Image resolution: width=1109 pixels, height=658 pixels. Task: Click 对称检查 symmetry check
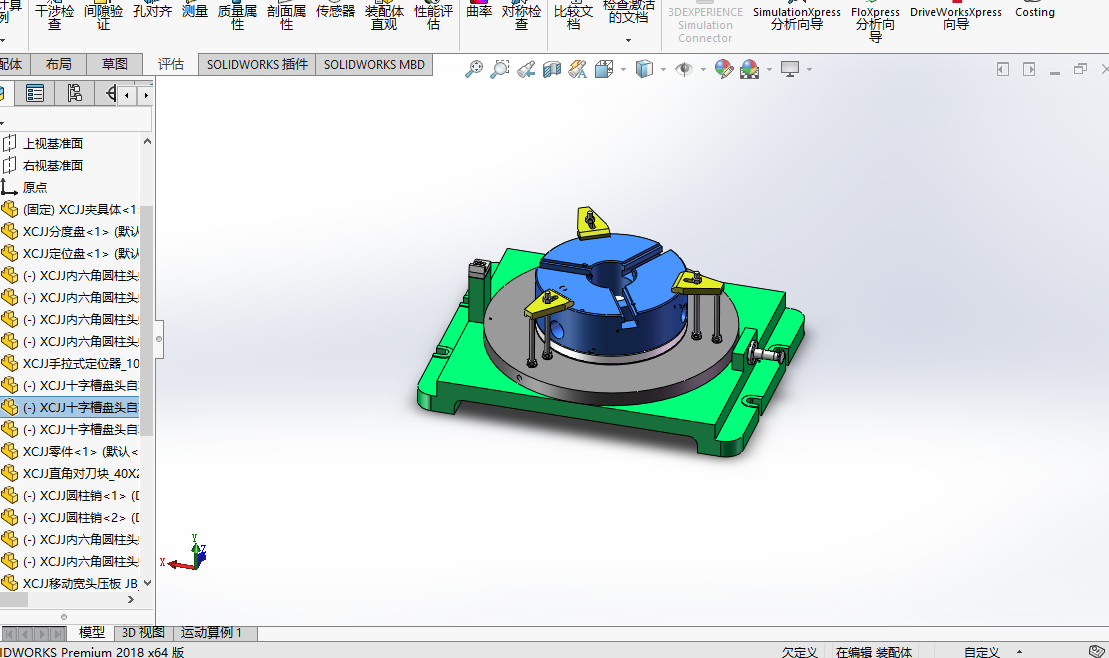click(x=521, y=17)
